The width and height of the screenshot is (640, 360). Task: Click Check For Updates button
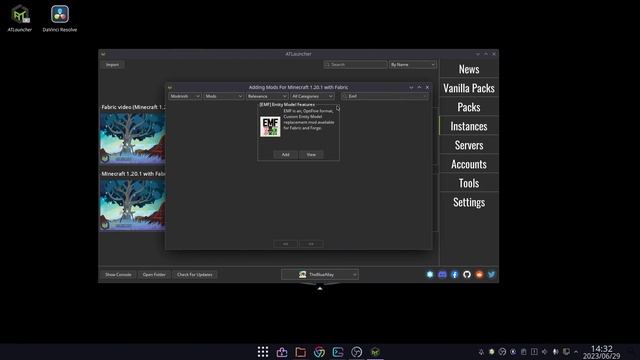(x=194, y=275)
